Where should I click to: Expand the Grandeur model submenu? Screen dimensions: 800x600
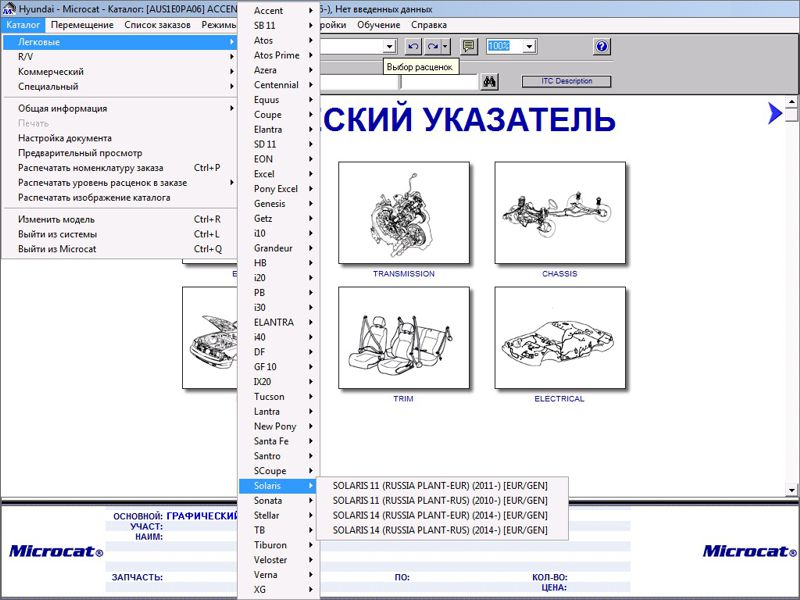pos(279,248)
